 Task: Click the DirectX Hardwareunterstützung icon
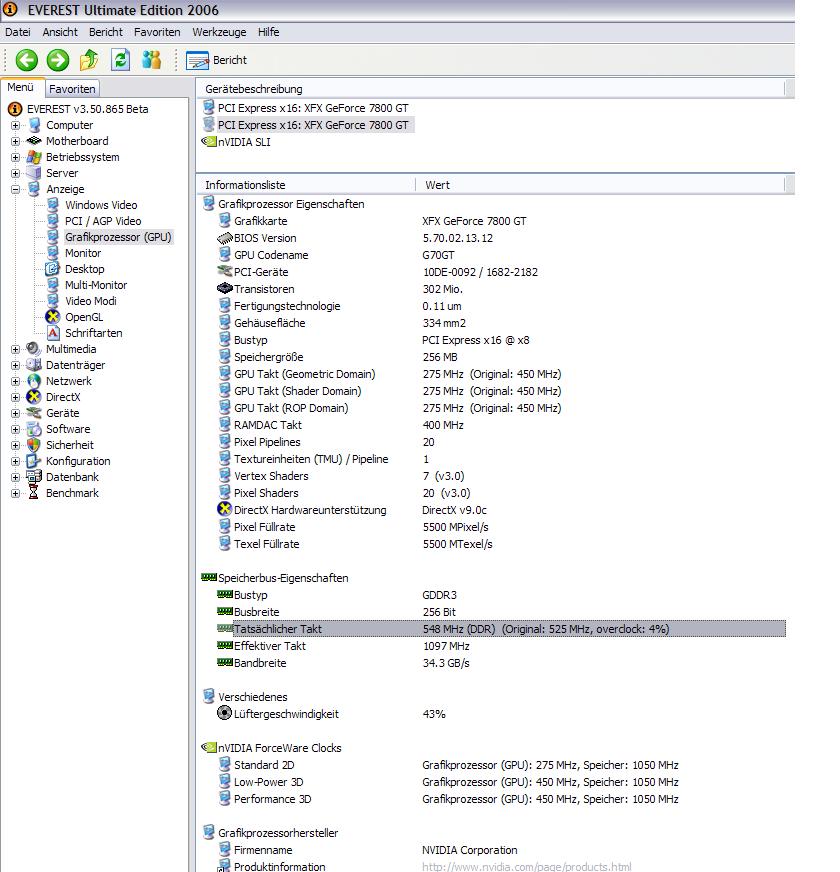coord(224,509)
